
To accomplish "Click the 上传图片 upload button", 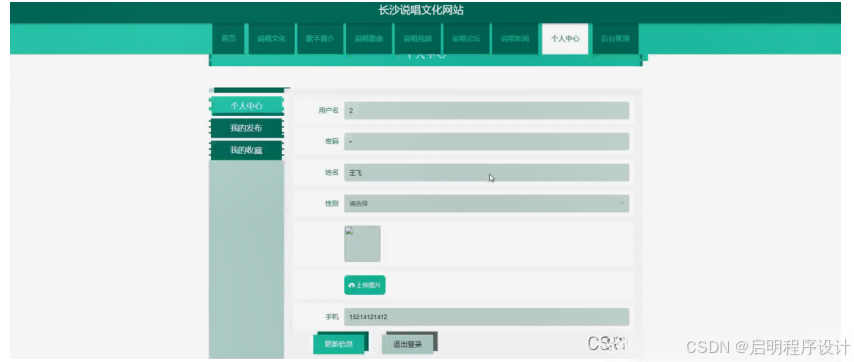I will coord(364,285).
